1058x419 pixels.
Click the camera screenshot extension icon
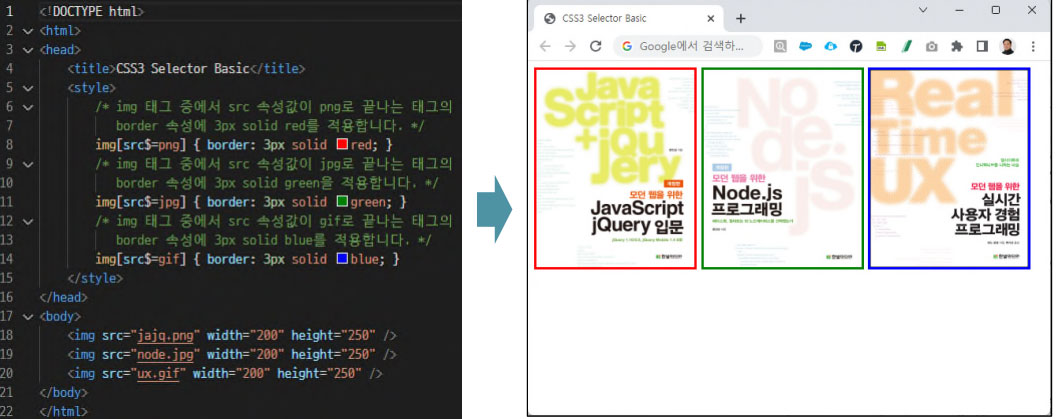pos(931,47)
